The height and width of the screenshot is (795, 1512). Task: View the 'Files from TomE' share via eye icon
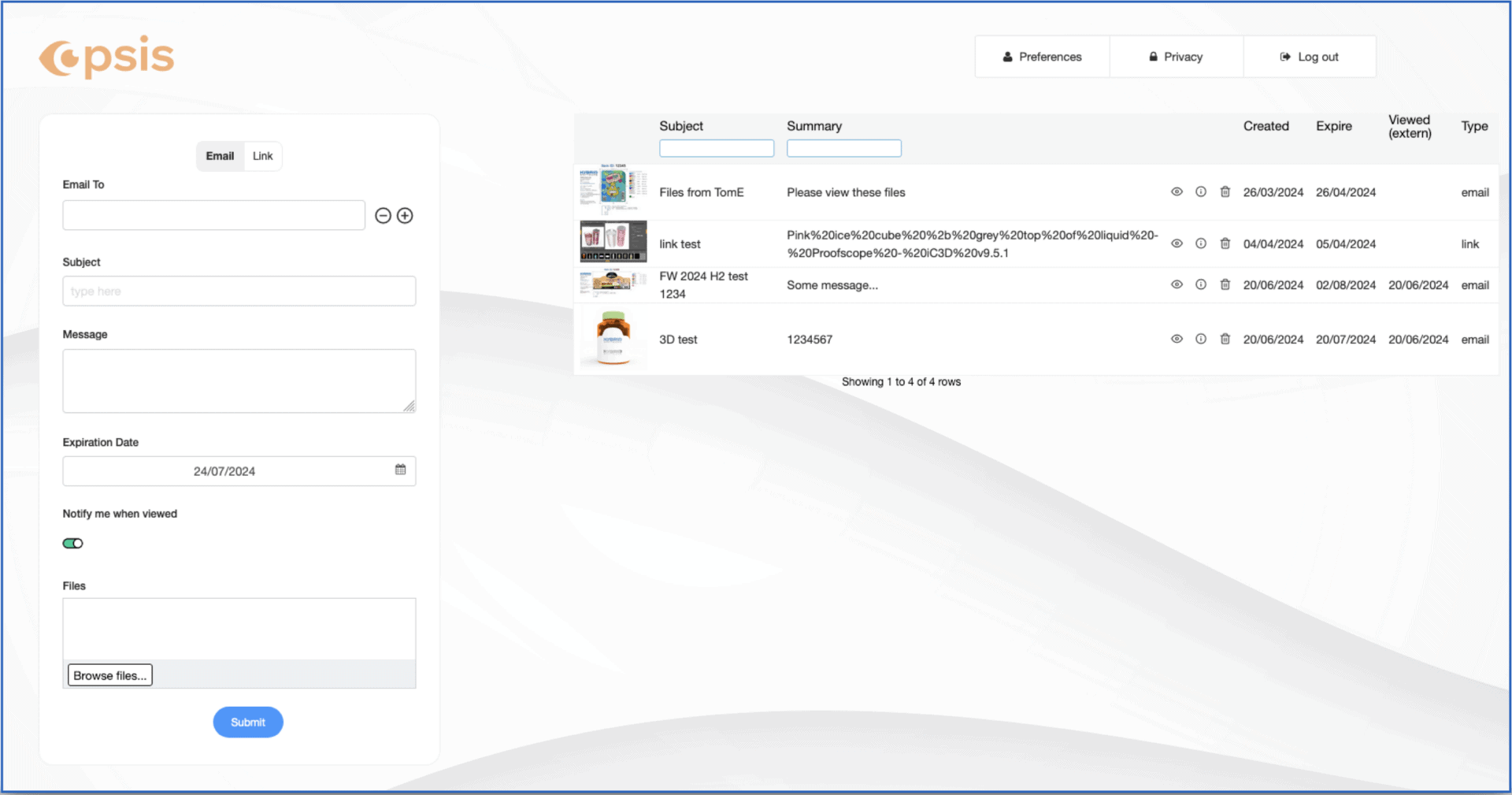tap(1177, 192)
